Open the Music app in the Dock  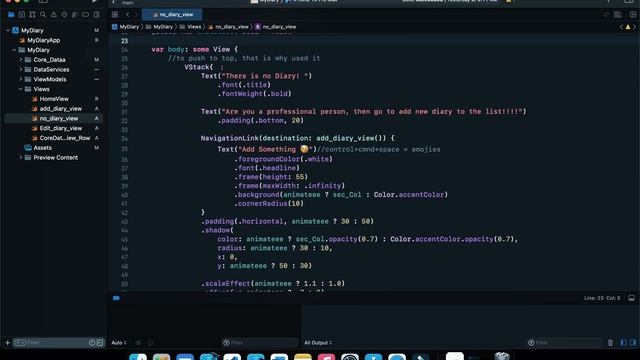[x=326, y=357]
